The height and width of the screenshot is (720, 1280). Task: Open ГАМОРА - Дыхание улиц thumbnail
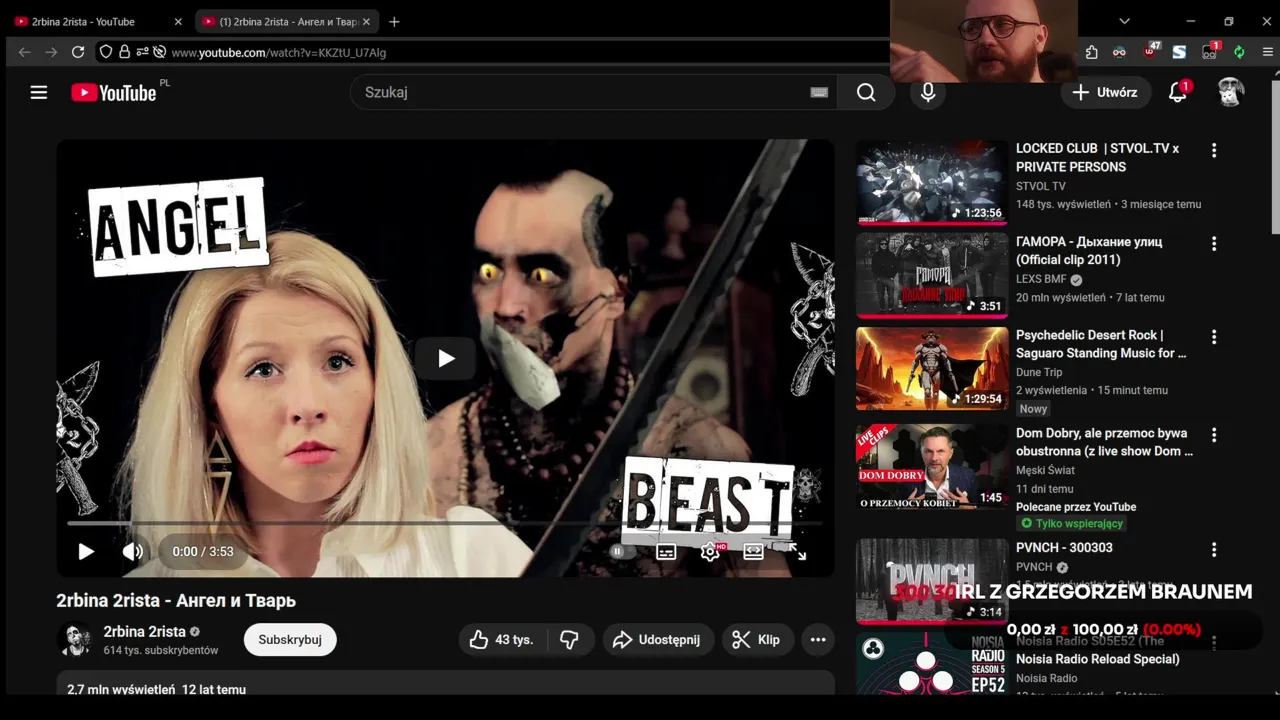[932, 275]
